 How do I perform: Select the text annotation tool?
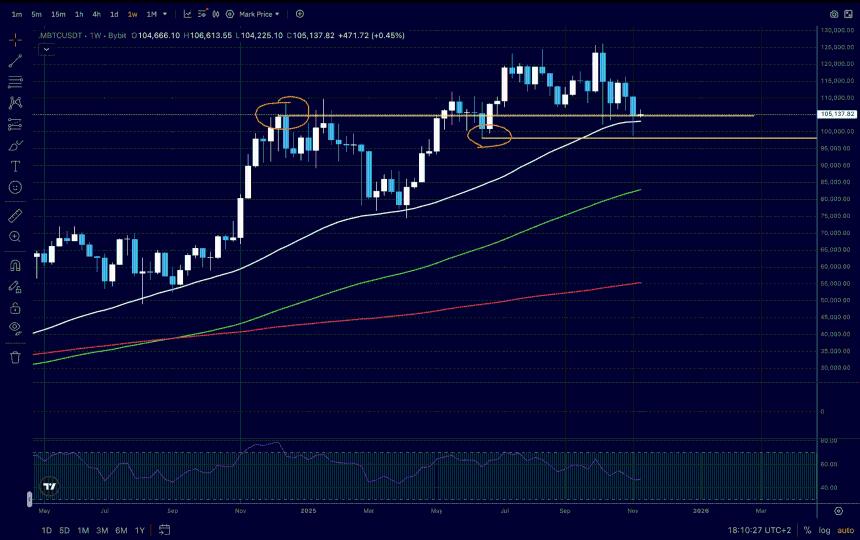[x=15, y=166]
